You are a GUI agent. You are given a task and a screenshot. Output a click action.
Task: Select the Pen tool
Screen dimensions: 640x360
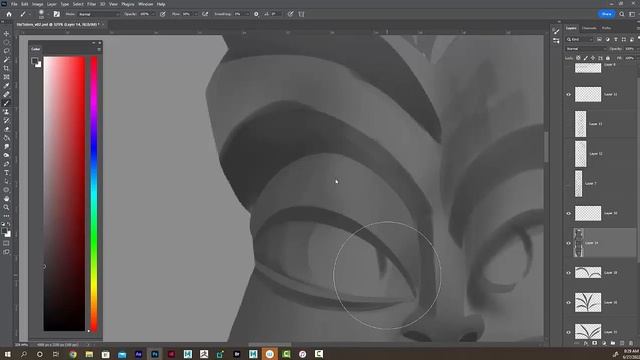[7, 164]
